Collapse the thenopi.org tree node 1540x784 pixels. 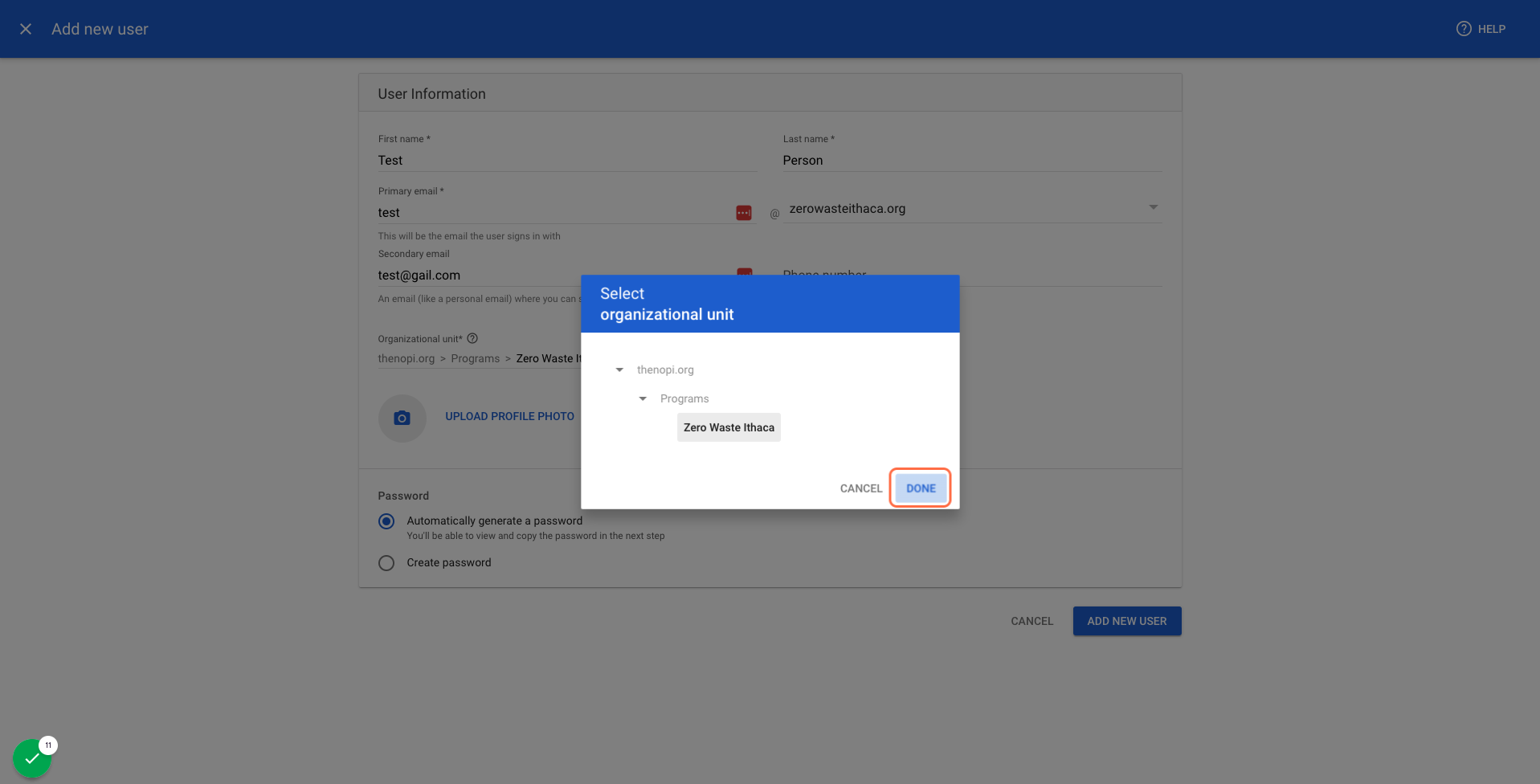click(x=619, y=370)
